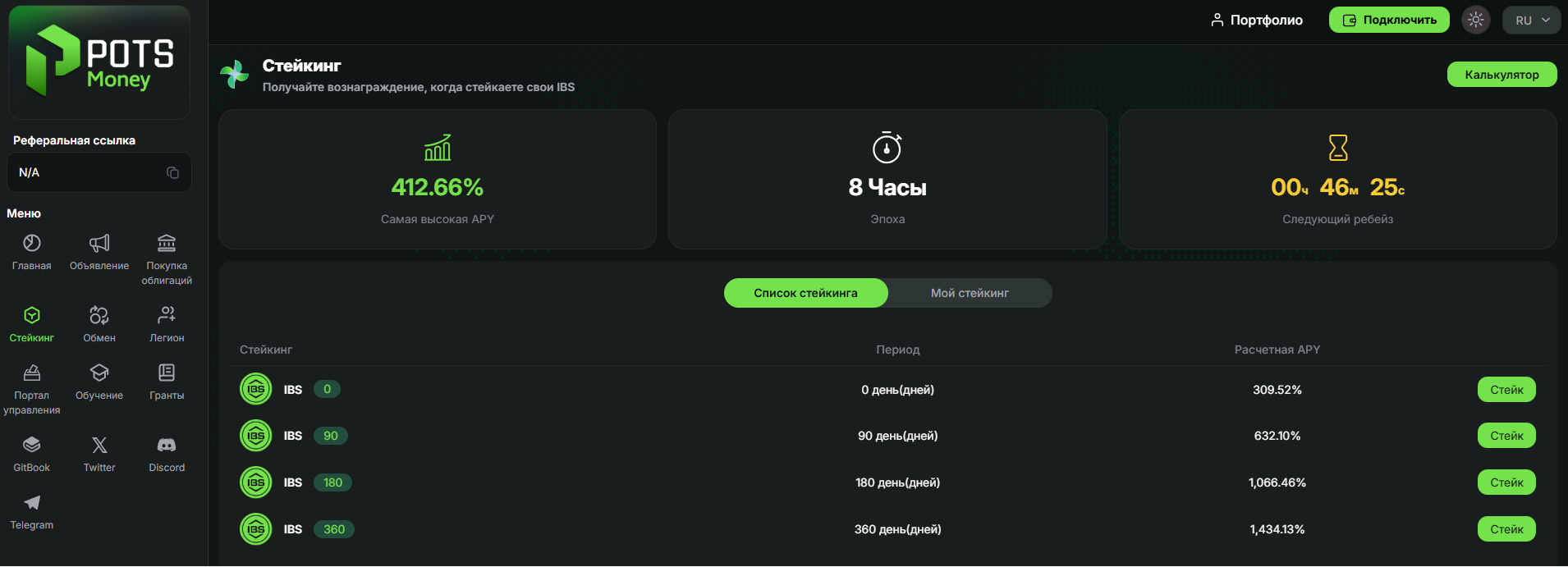Expand the RU language dropdown
Screen dimensions: 1568x567
coord(1532,20)
